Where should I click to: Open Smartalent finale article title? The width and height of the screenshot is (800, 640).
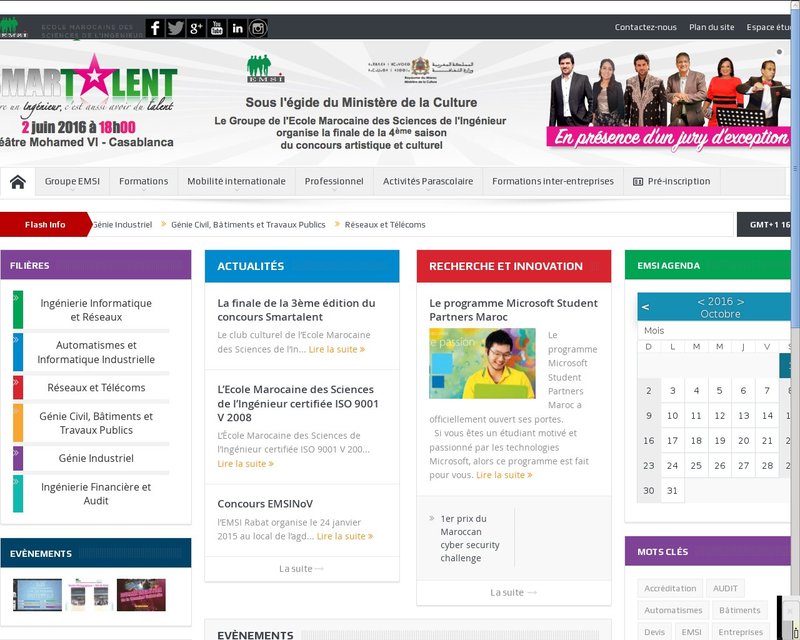click(x=296, y=310)
